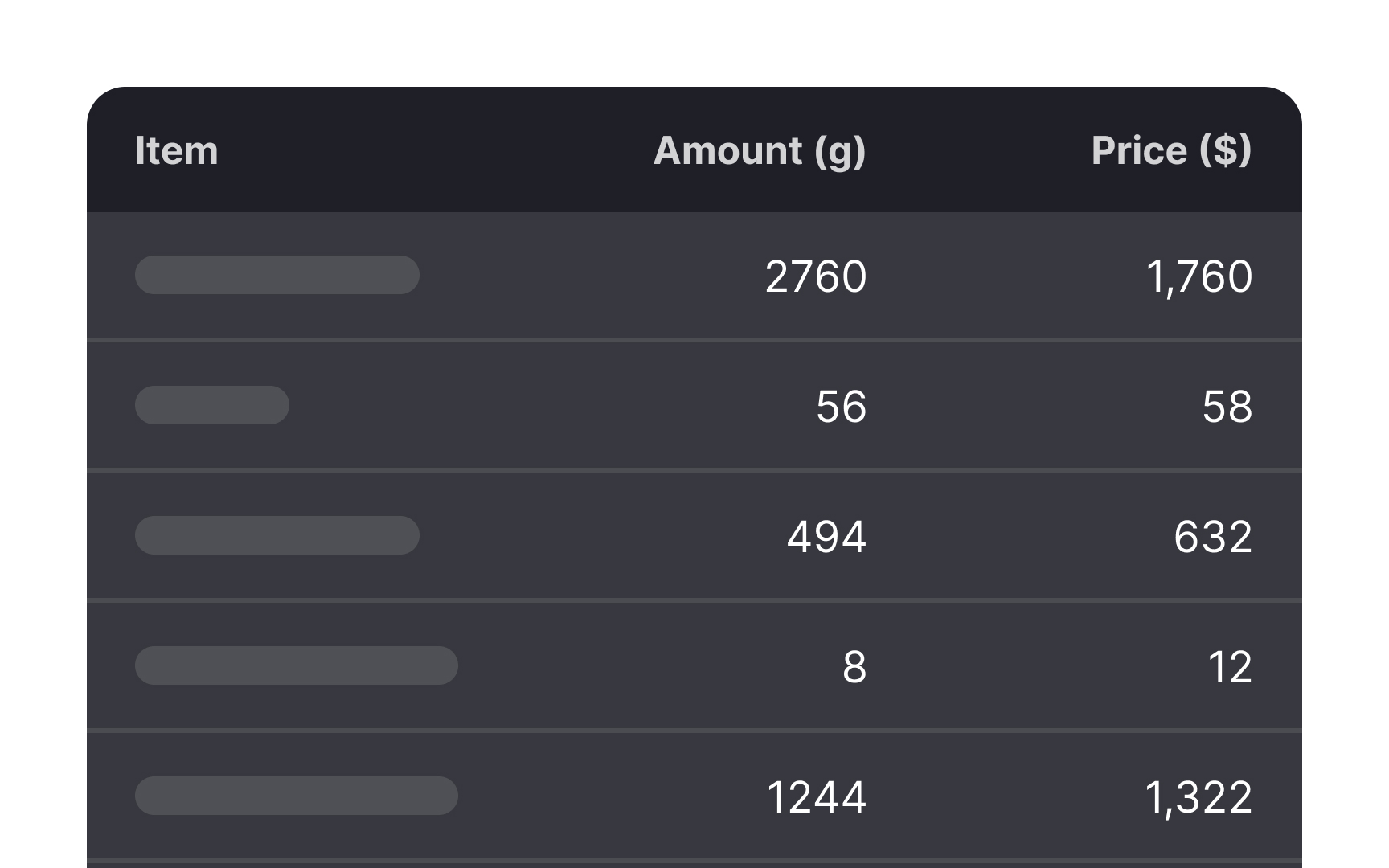The width and height of the screenshot is (1389, 868).
Task: Sort by the Item column header
Action: [177, 151]
